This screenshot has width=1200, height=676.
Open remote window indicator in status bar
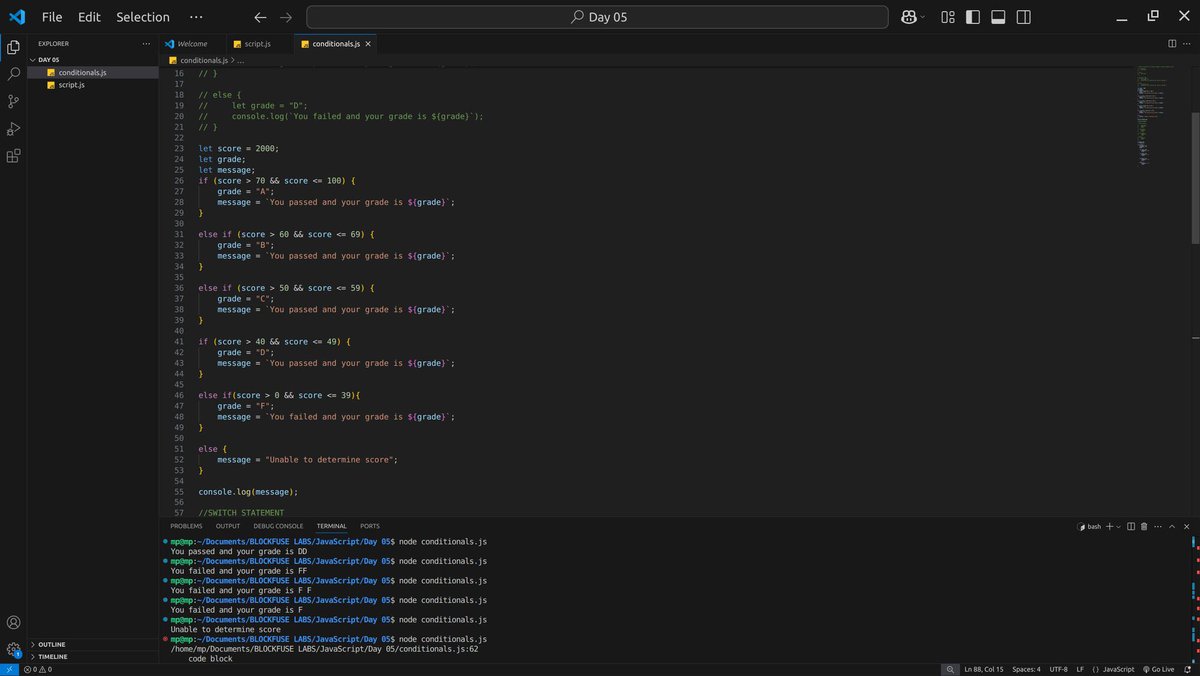tap(8, 669)
